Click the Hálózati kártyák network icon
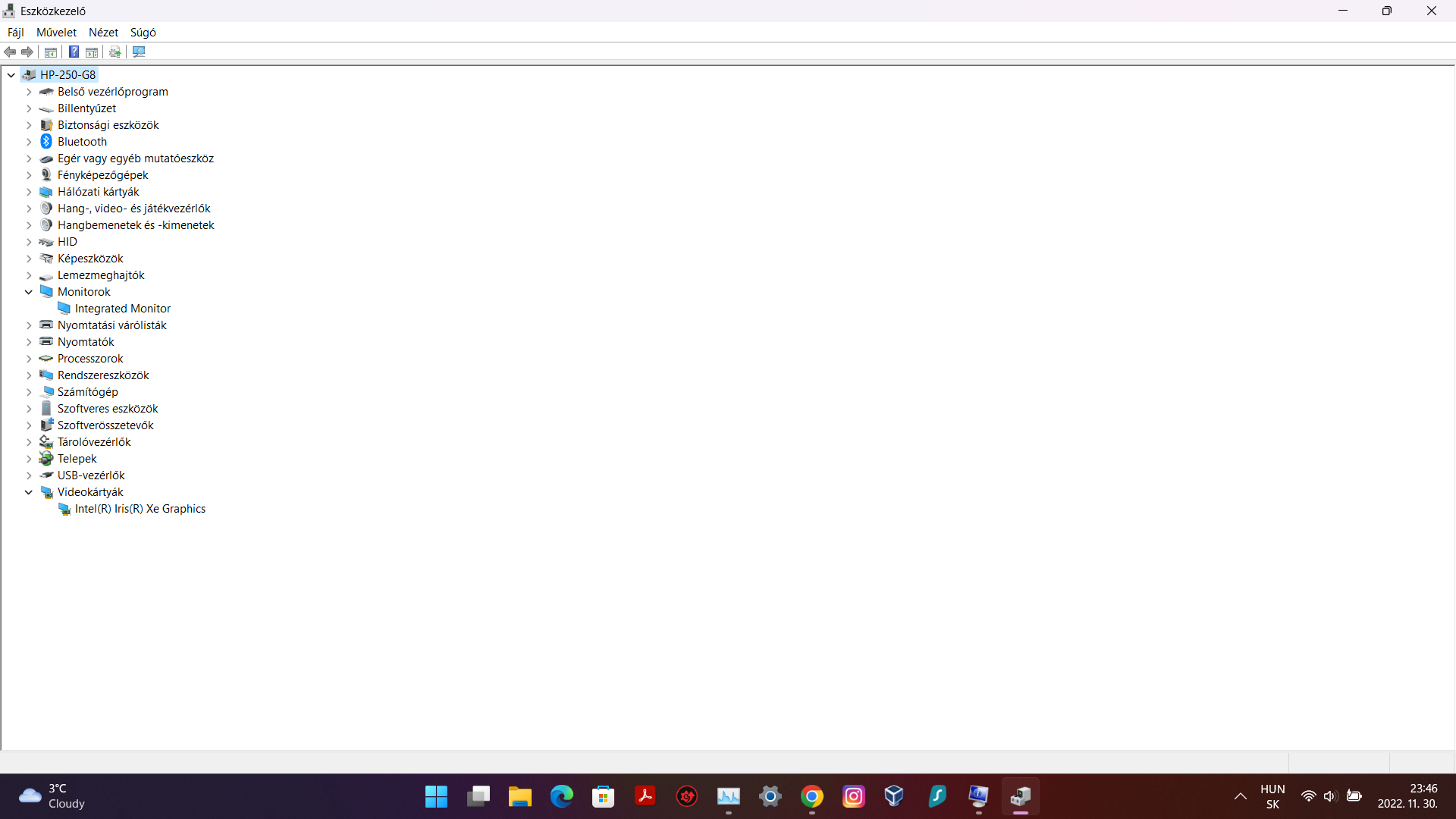 click(46, 192)
